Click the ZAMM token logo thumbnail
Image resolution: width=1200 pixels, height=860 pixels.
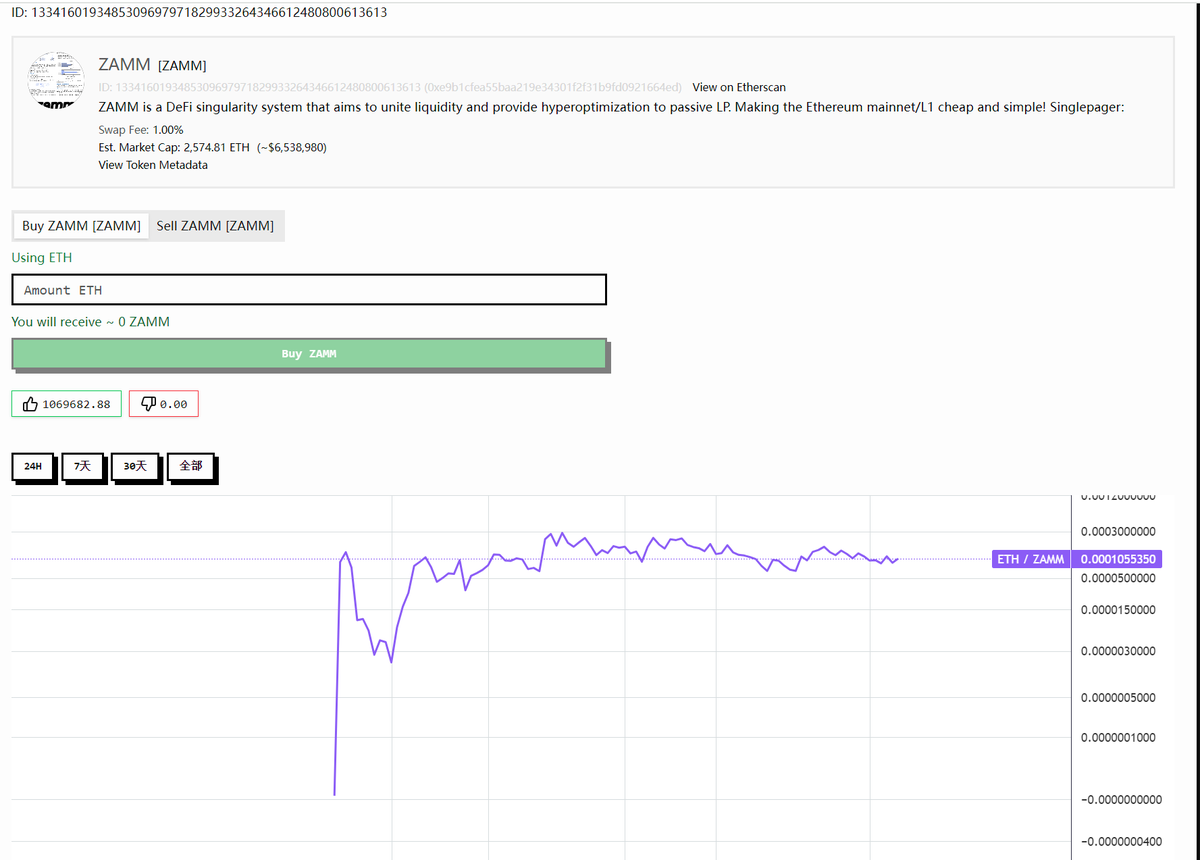[55, 78]
